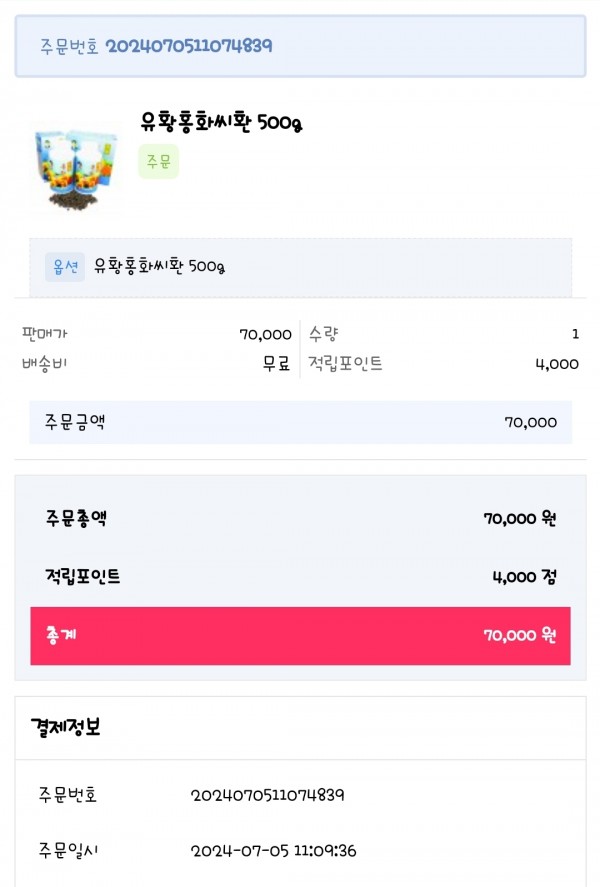Click the 결제정보 section heading
The width and height of the screenshot is (600, 887).
click(66, 727)
